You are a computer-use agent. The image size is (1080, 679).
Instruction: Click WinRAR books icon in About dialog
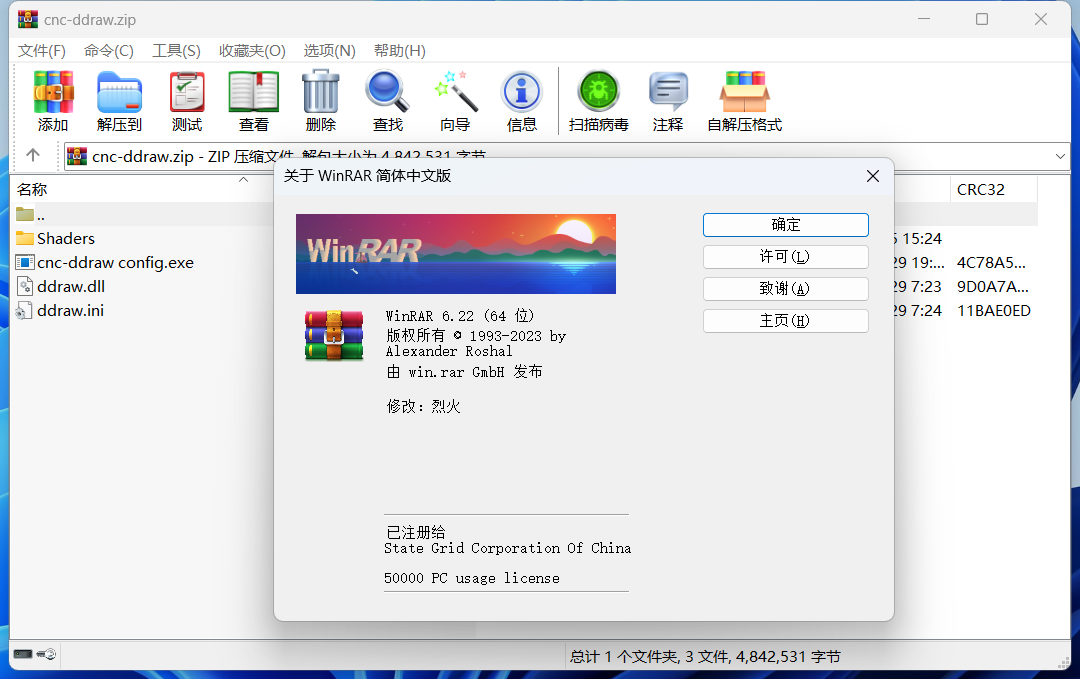click(x=334, y=335)
